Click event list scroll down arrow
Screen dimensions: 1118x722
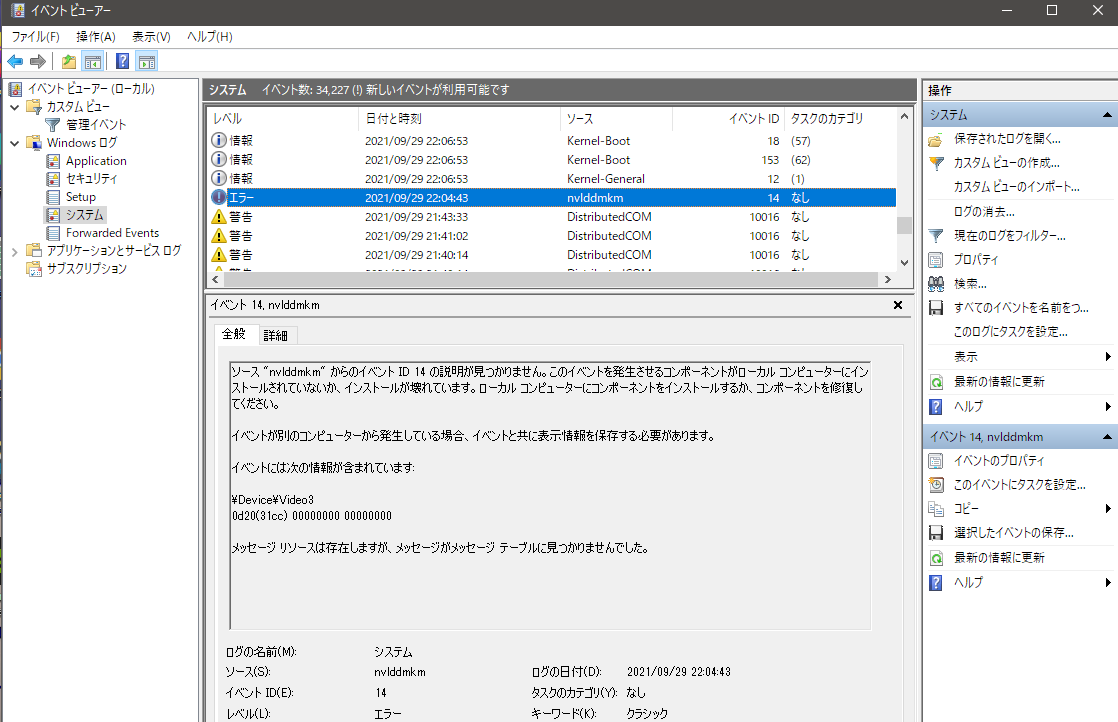tap(904, 262)
